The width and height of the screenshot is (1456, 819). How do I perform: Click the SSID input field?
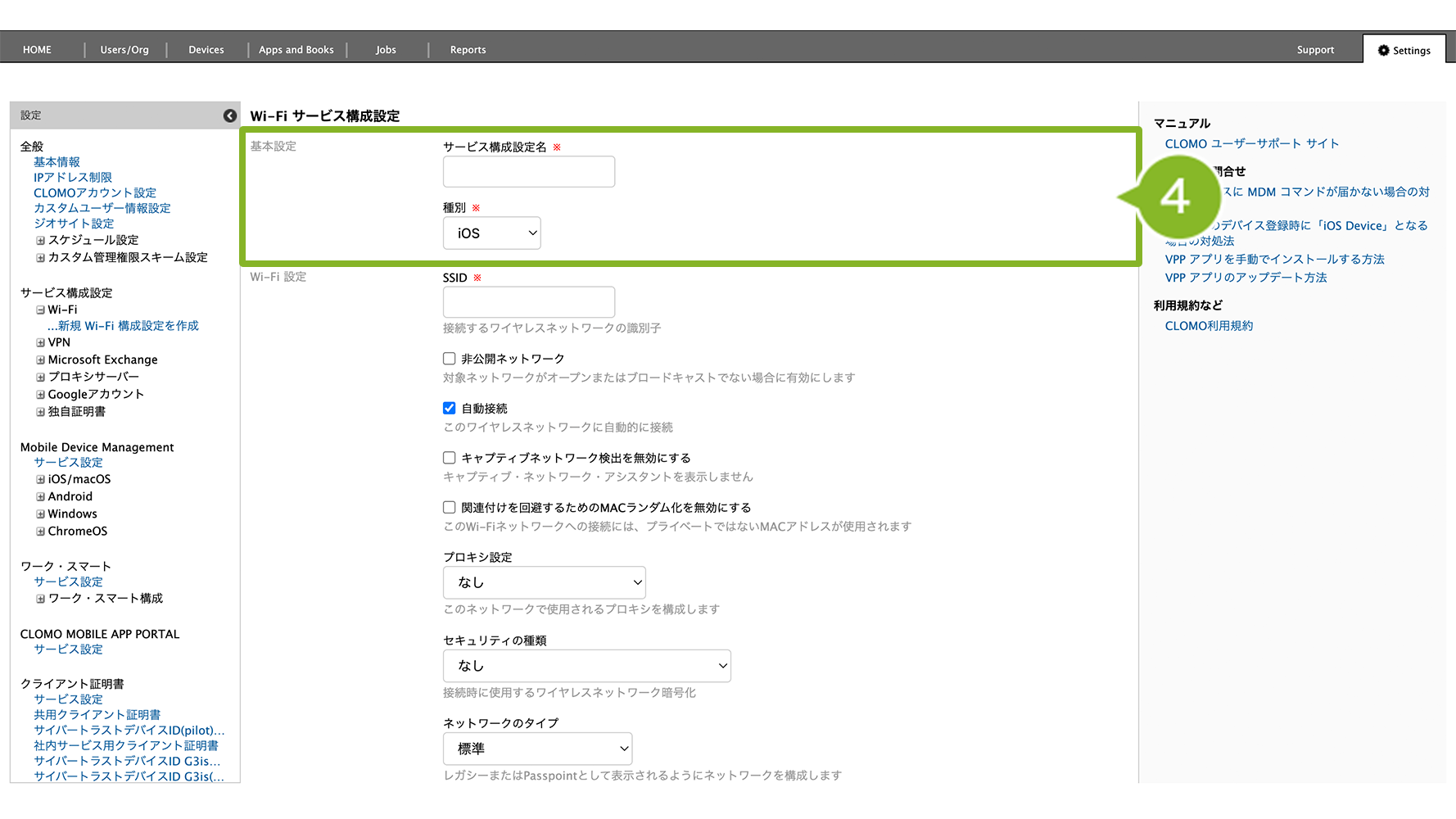(528, 302)
